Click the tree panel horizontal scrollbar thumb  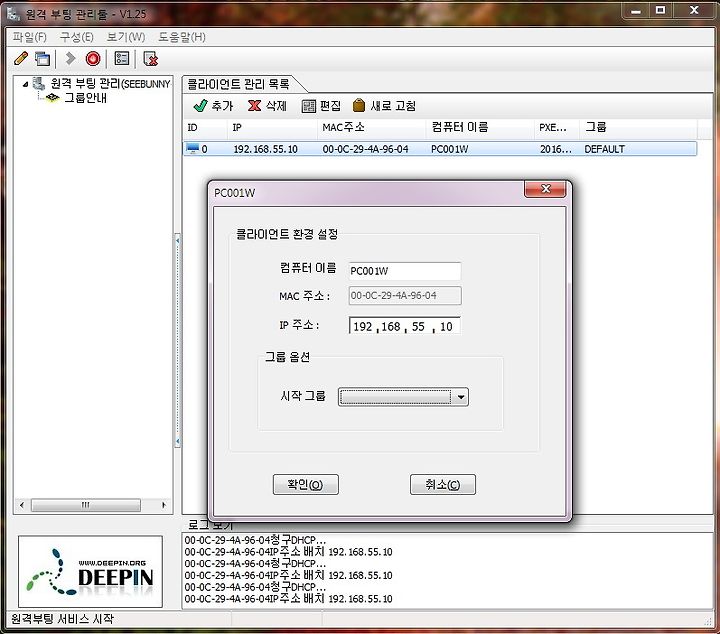85,505
